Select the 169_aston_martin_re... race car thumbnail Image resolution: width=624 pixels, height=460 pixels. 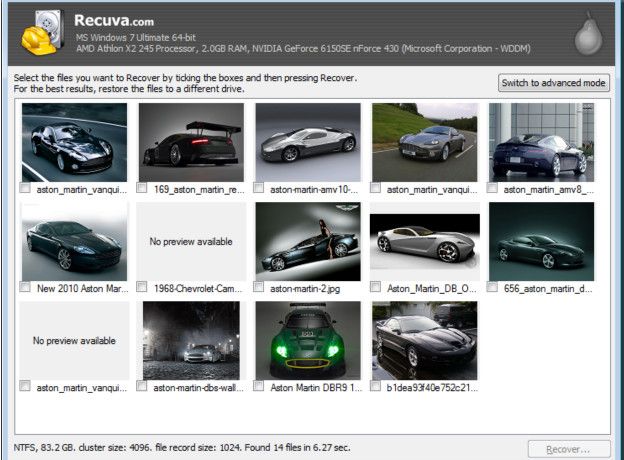(191, 142)
